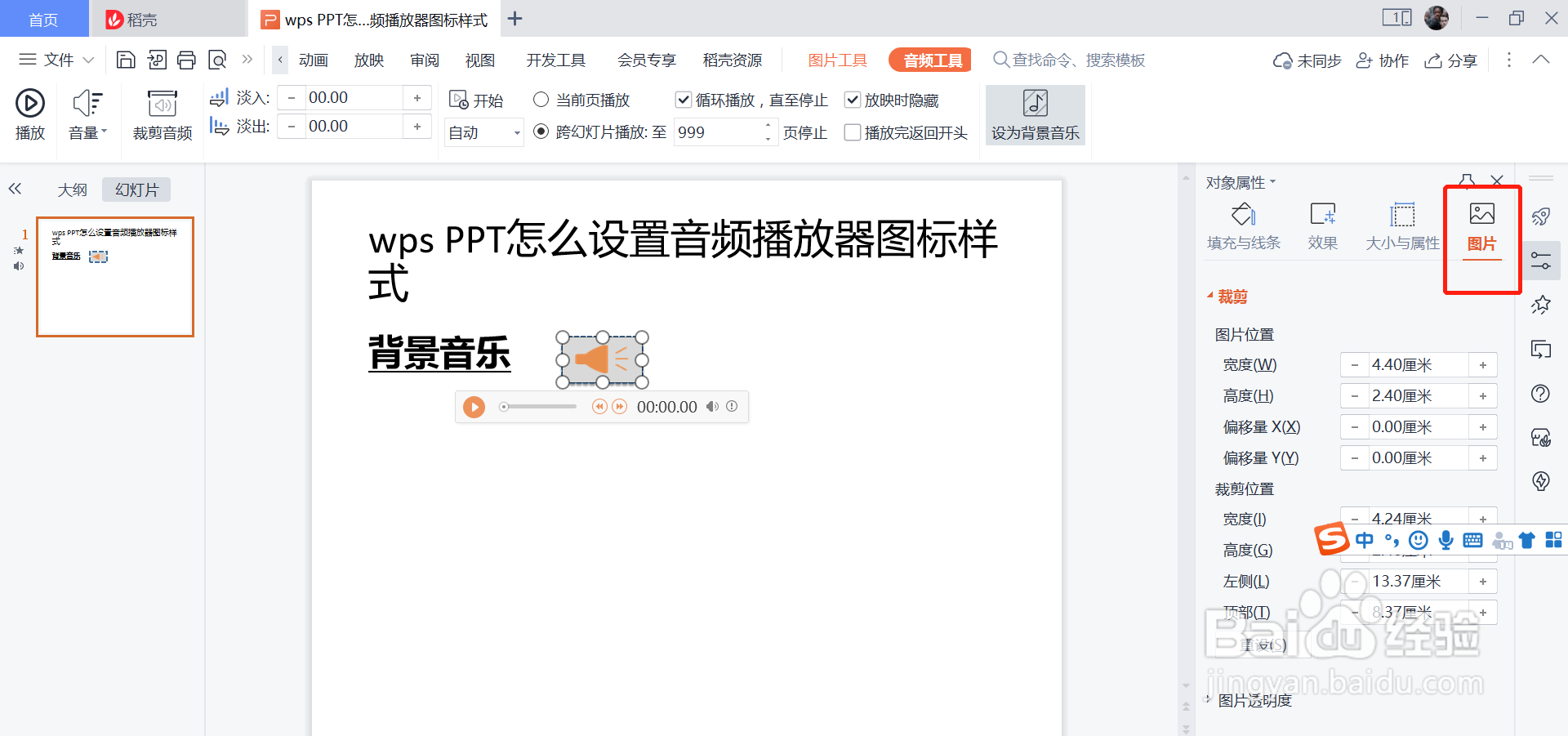Open the 对象属性 panel dropdown
Viewport: 1568px width, 736px height.
coord(1241,182)
